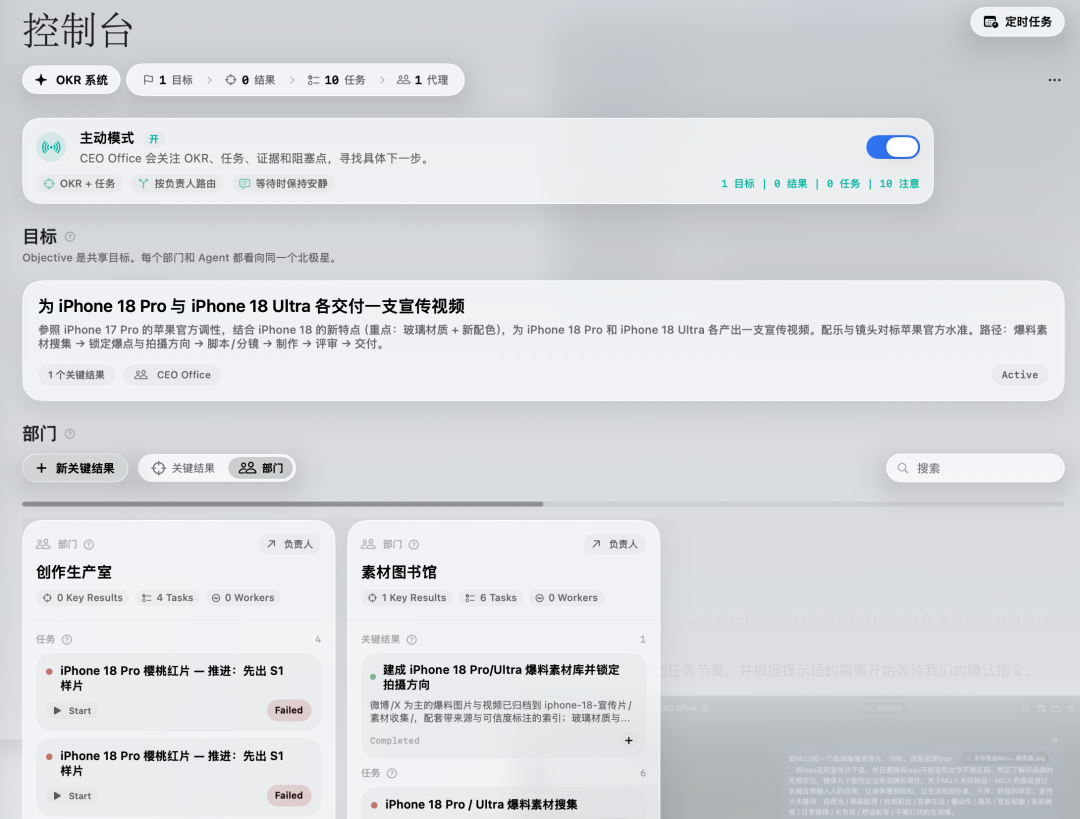Switch to the 部门 view tab

tap(261, 468)
